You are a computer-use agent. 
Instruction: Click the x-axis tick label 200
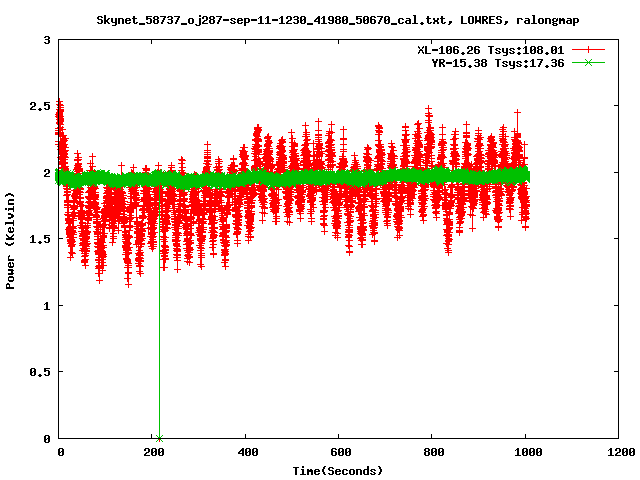tap(154, 452)
